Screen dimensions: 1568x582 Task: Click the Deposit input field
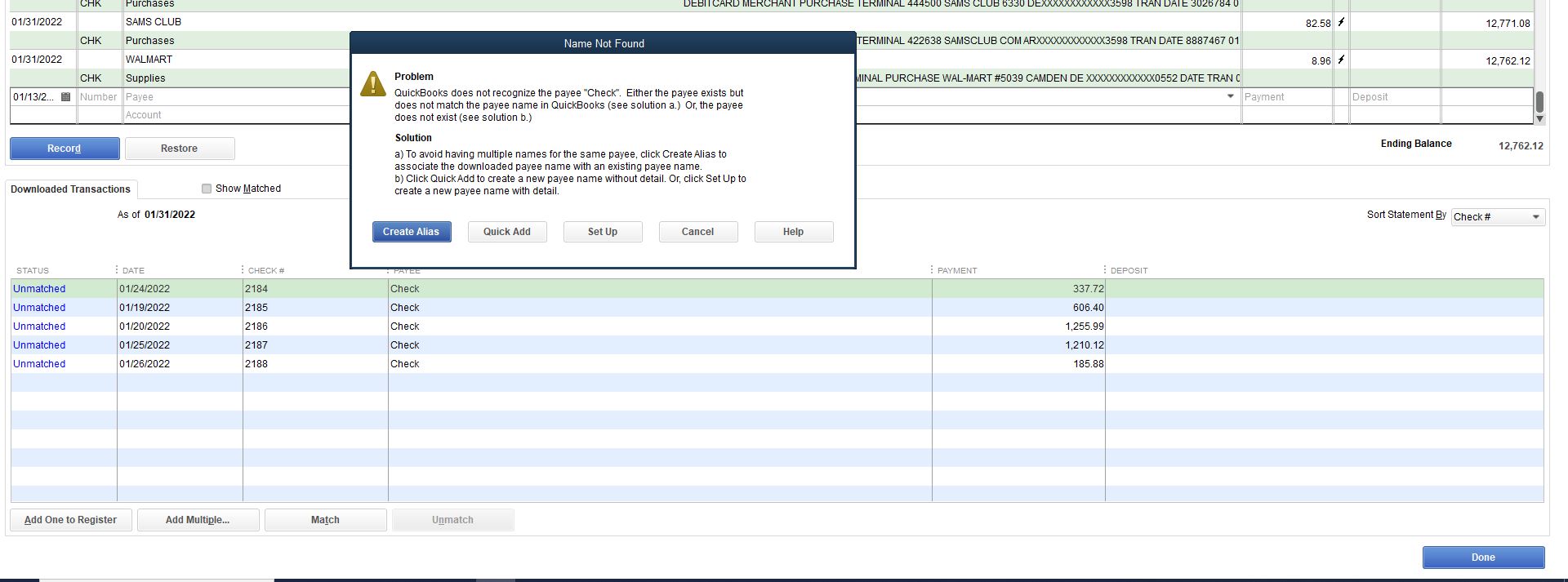coord(1395,97)
